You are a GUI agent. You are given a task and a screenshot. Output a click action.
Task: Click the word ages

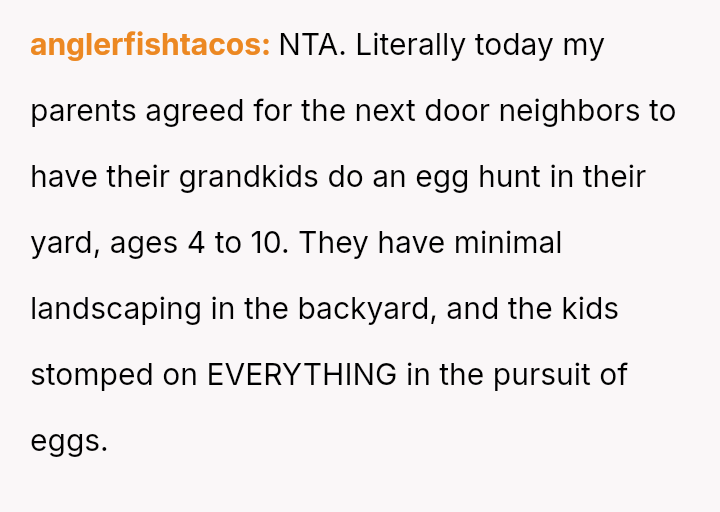click(142, 243)
